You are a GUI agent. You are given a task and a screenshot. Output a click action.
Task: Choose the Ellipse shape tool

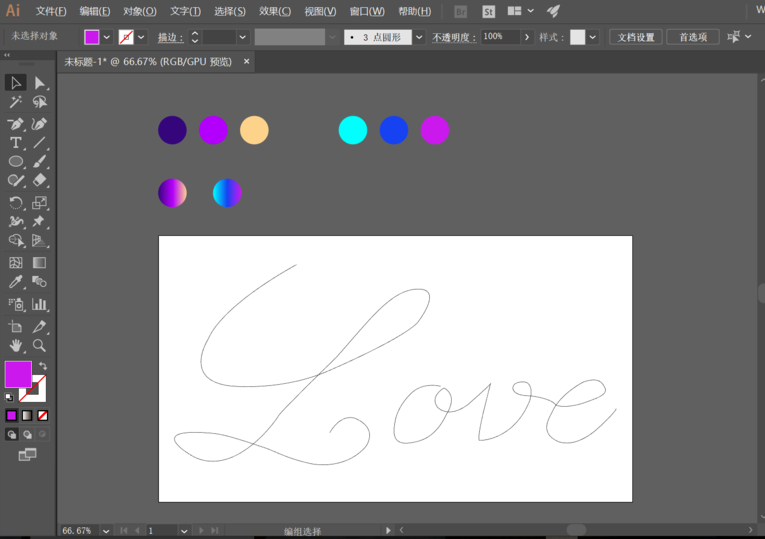pyautogui.click(x=16, y=162)
